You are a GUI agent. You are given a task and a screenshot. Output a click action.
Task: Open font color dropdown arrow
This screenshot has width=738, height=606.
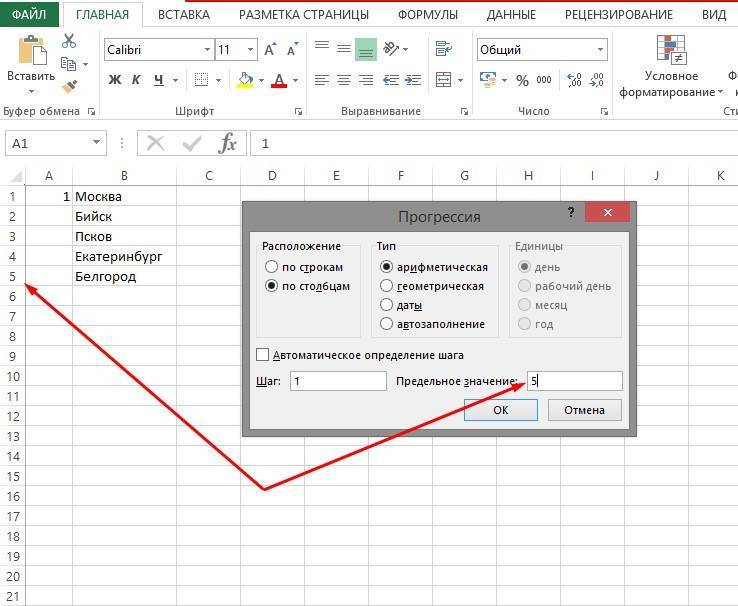tap(296, 80)
